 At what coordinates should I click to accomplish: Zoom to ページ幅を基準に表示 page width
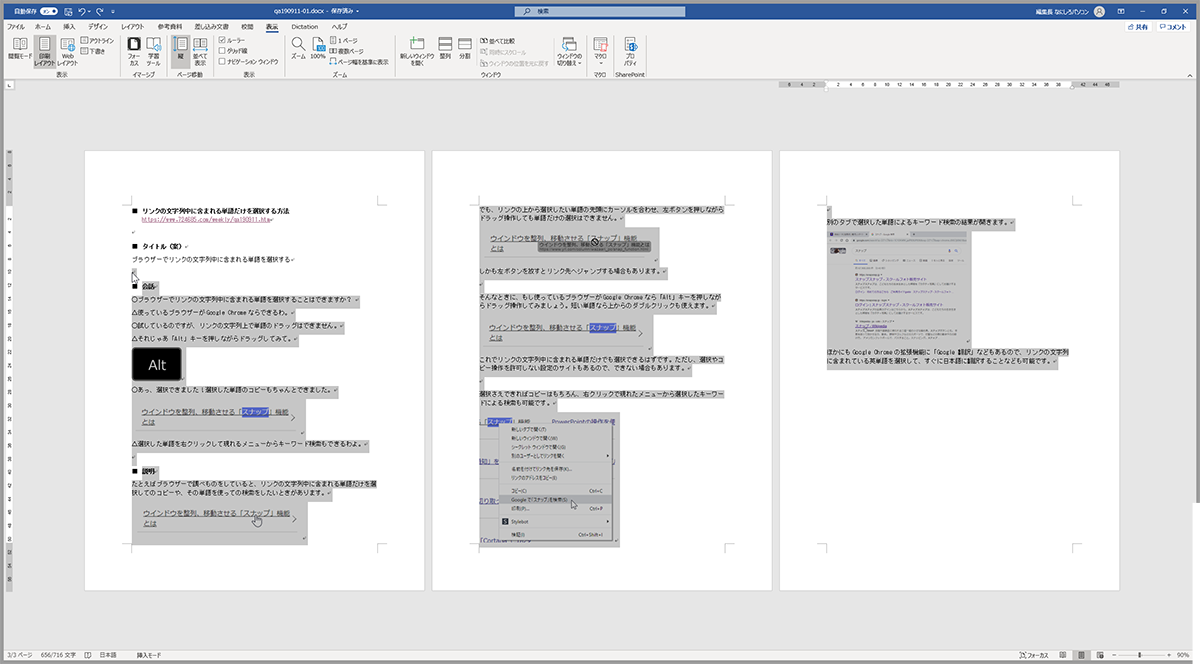pyautogui.click(x=359, y=61)
